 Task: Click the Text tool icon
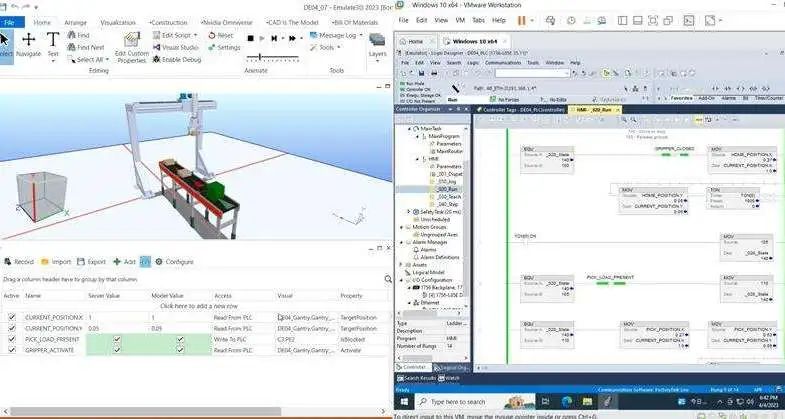[x=55, y=45]
